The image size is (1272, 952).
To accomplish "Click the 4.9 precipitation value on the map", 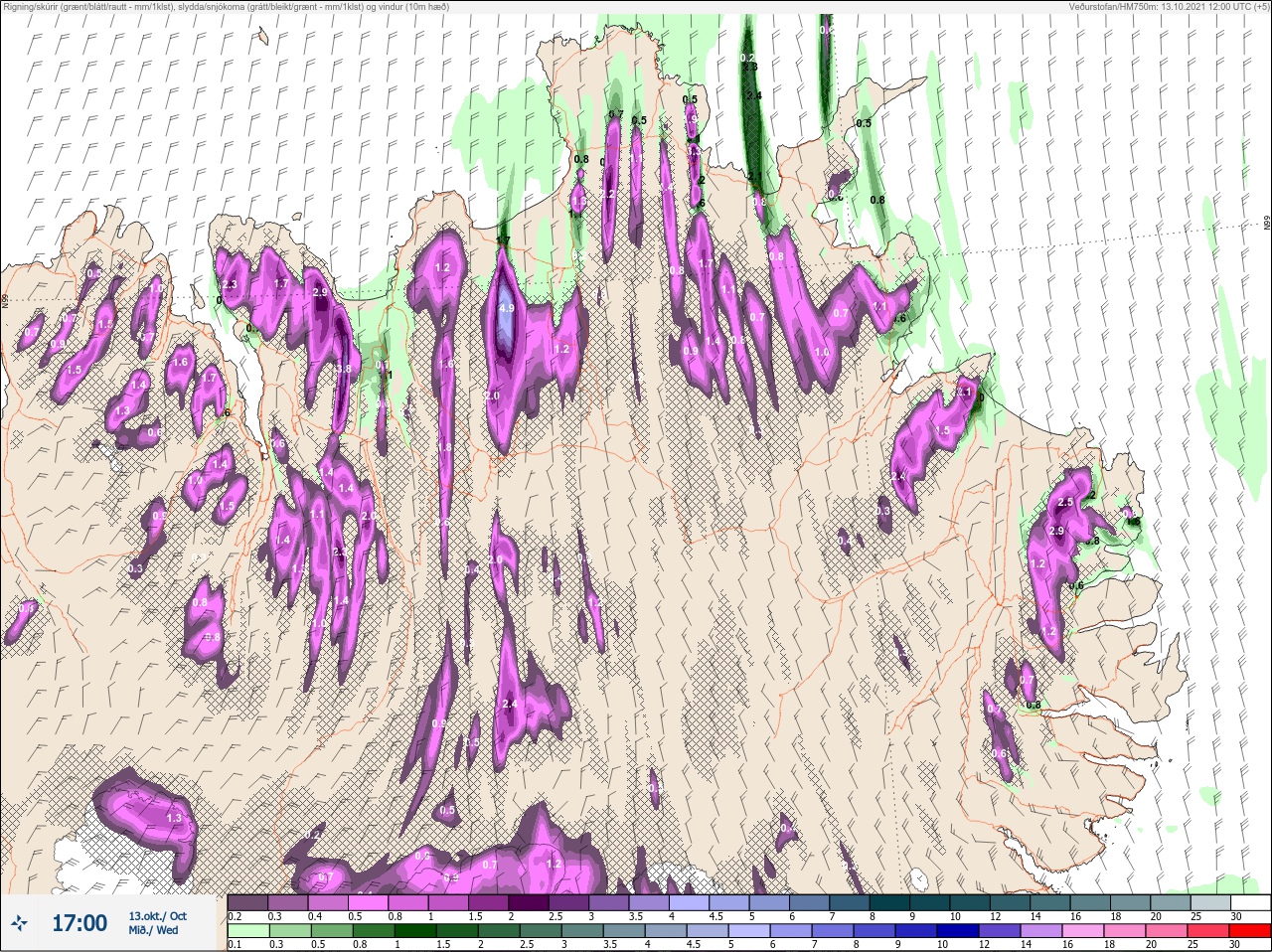I will coord(506,308).
